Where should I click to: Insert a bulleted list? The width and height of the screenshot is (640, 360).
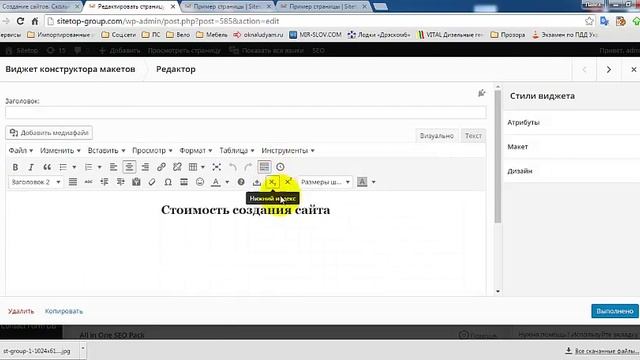coord(63,167)
